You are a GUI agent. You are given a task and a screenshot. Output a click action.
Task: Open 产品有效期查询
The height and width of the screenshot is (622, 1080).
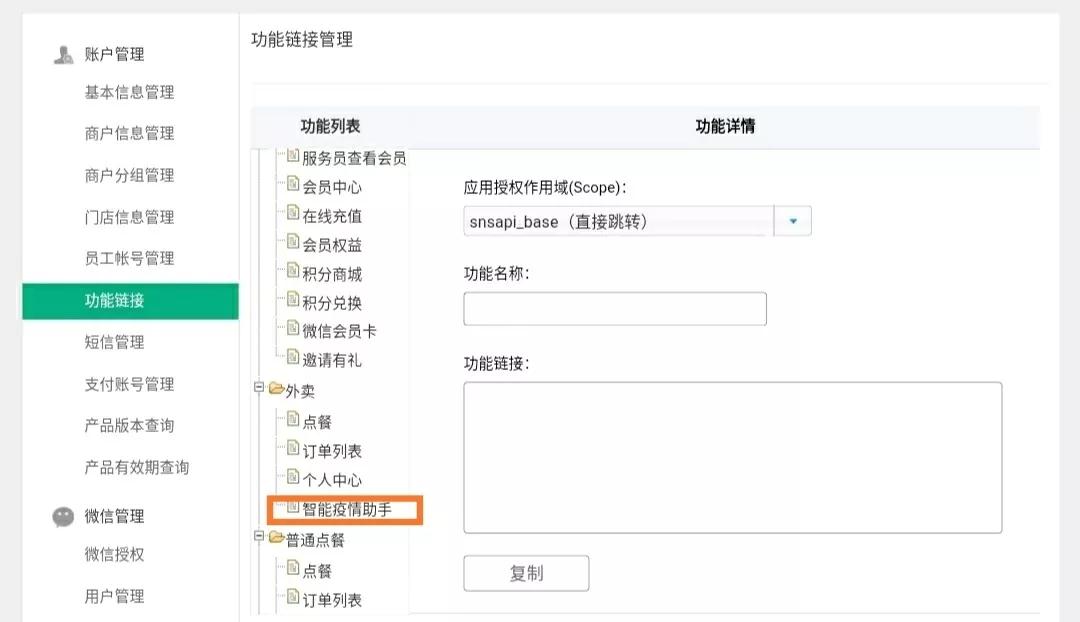click(137, 468)
